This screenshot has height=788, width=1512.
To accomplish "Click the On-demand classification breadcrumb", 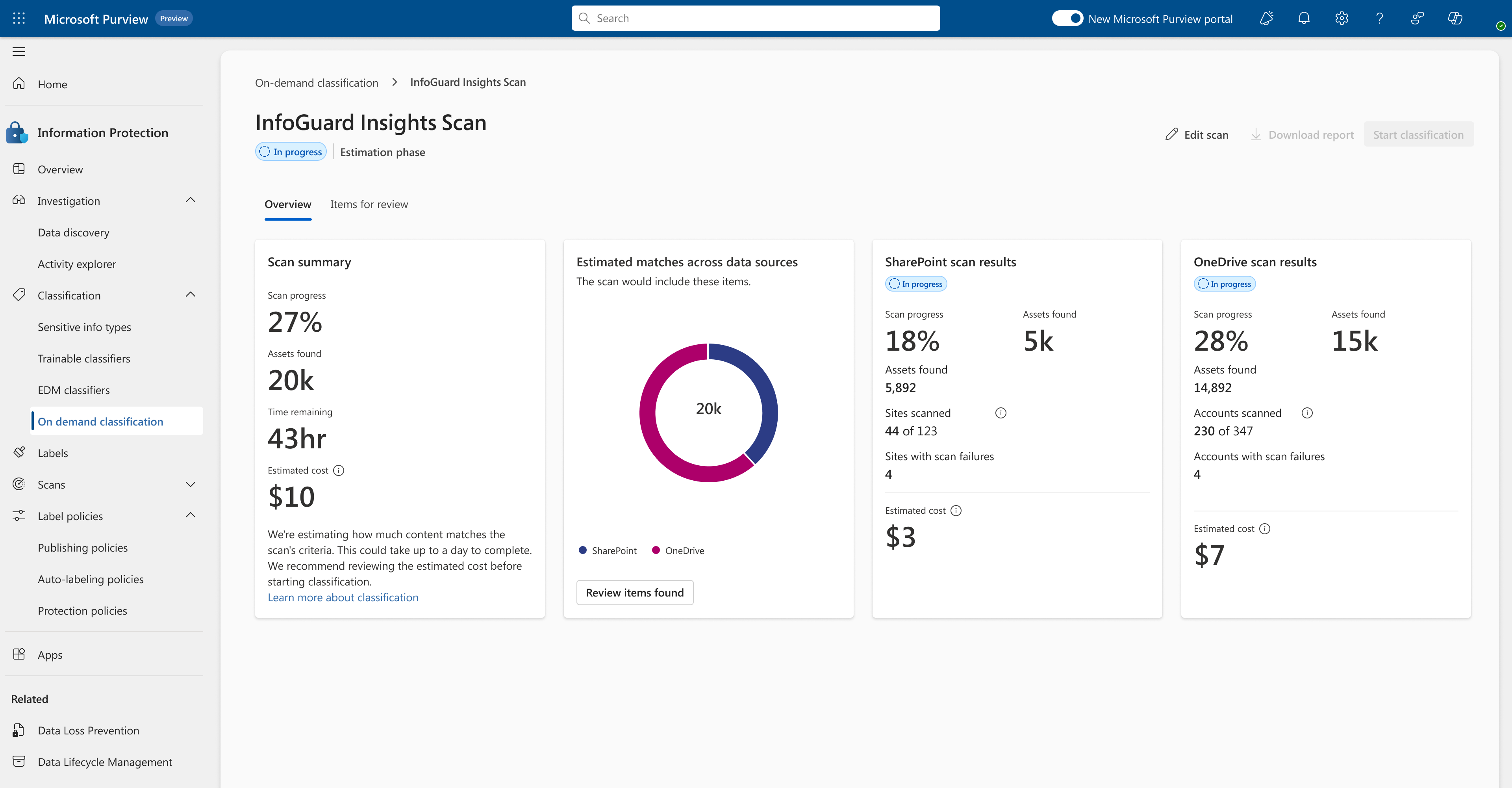I will pos(316,83).
